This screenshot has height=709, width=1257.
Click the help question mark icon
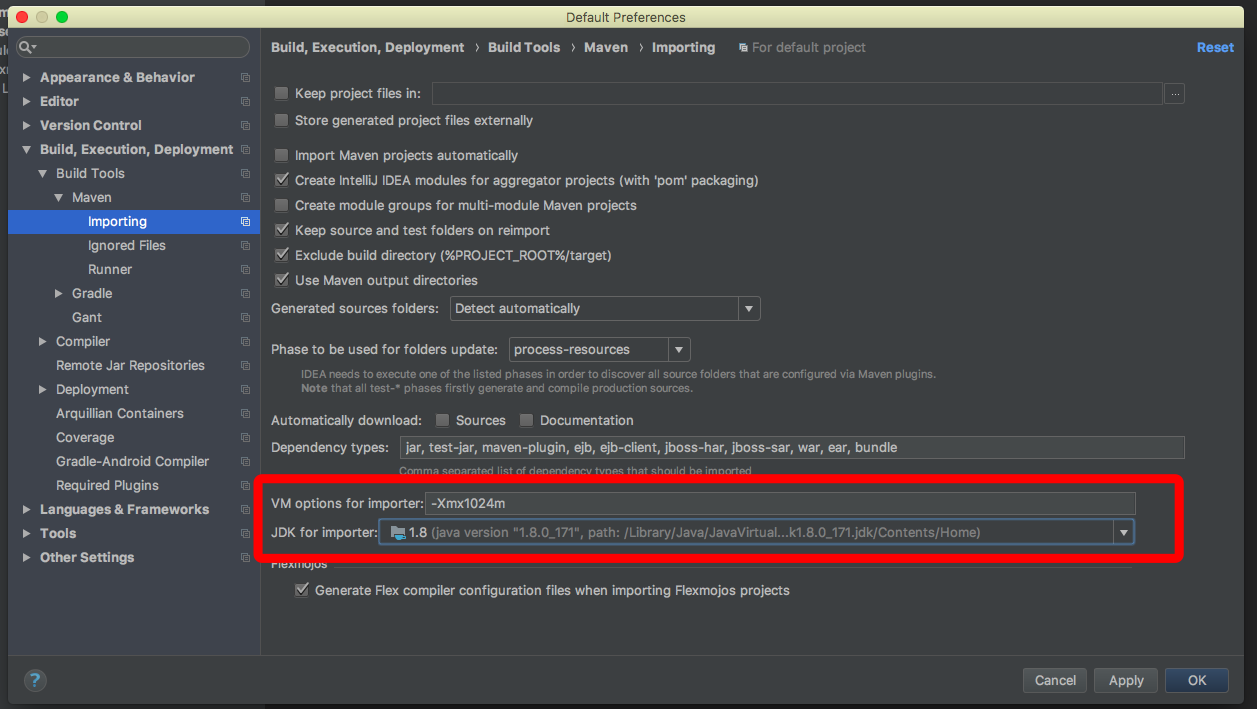[35, 681]
